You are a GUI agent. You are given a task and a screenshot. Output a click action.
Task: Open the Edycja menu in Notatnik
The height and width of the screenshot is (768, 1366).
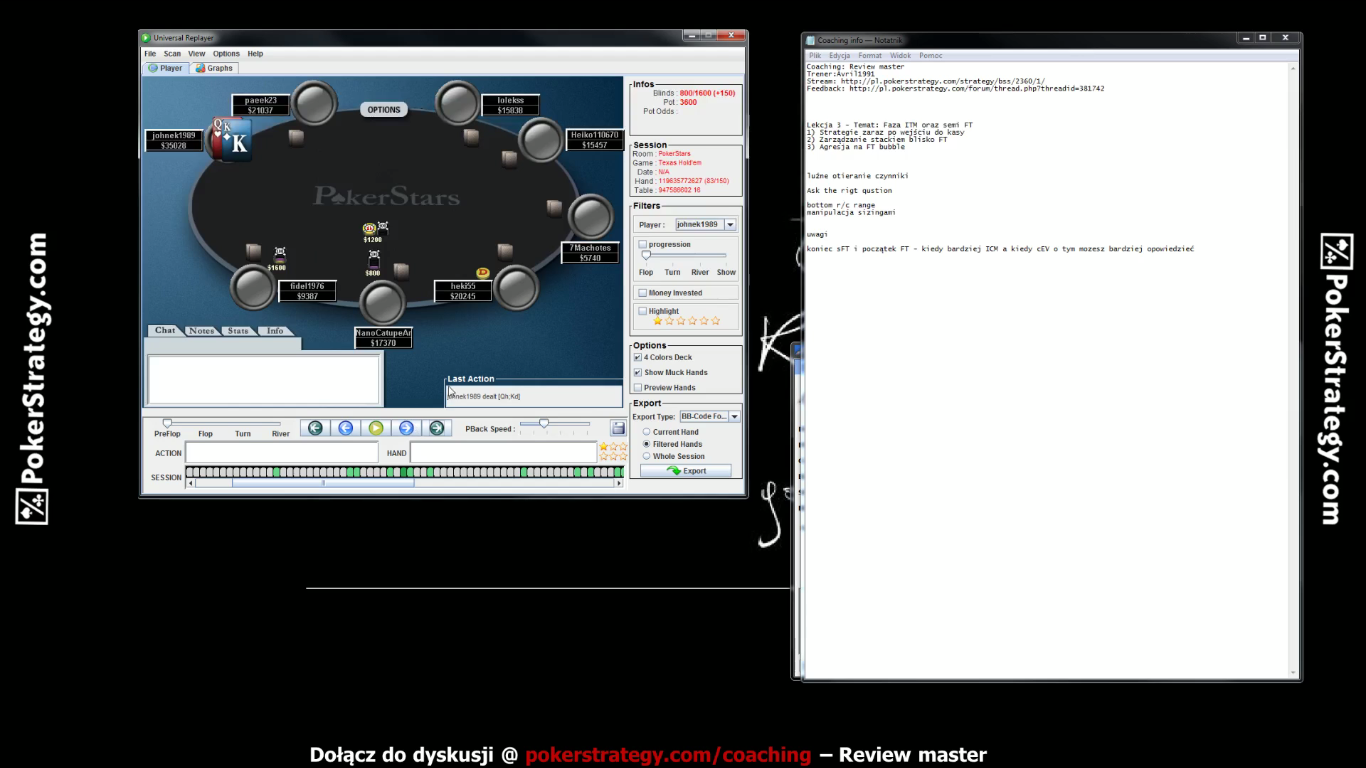tap(840, 56)
